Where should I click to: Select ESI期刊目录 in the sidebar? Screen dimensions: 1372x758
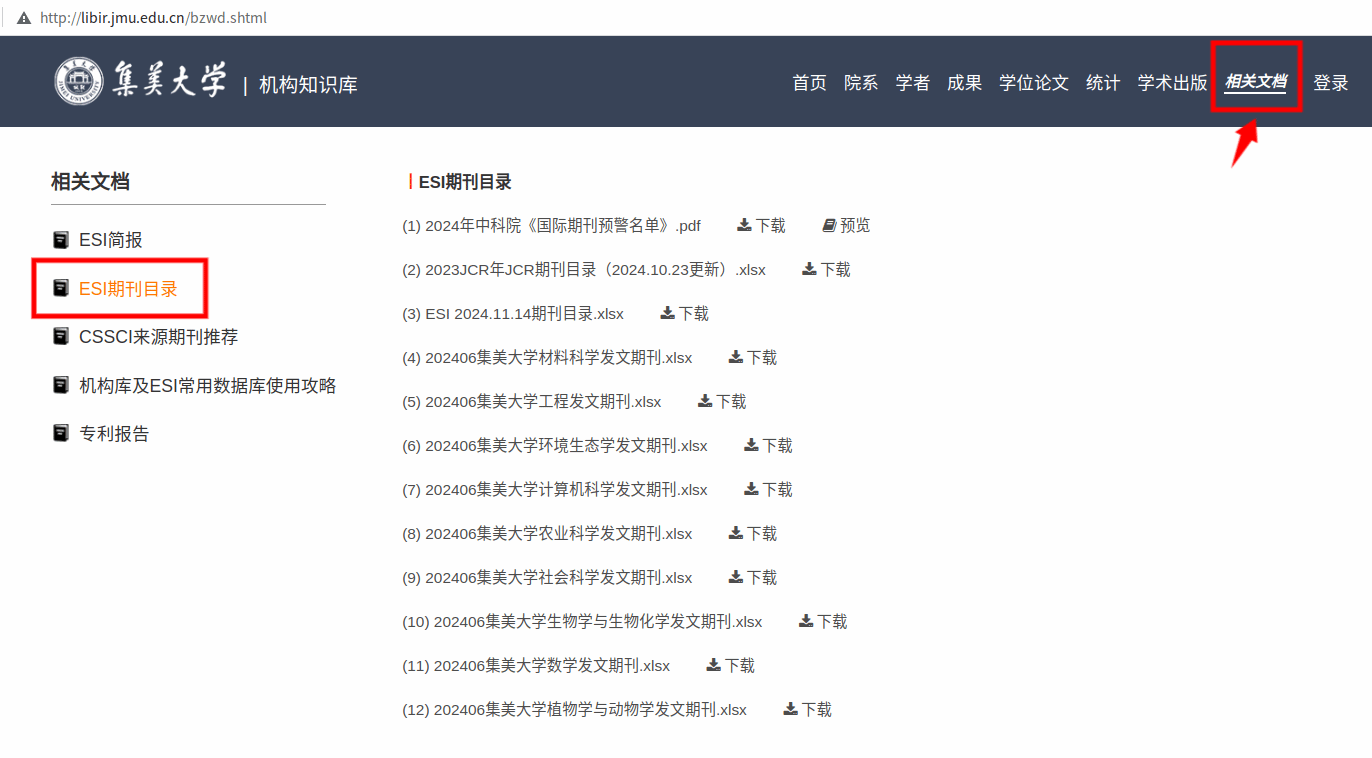tap(128, 289)
